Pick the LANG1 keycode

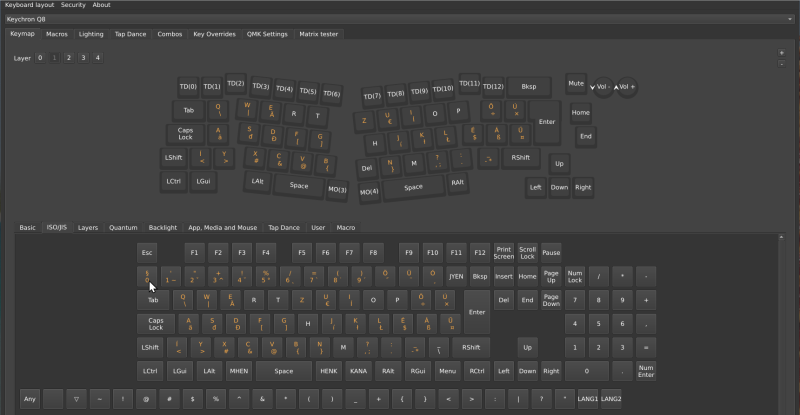(588, 399)
